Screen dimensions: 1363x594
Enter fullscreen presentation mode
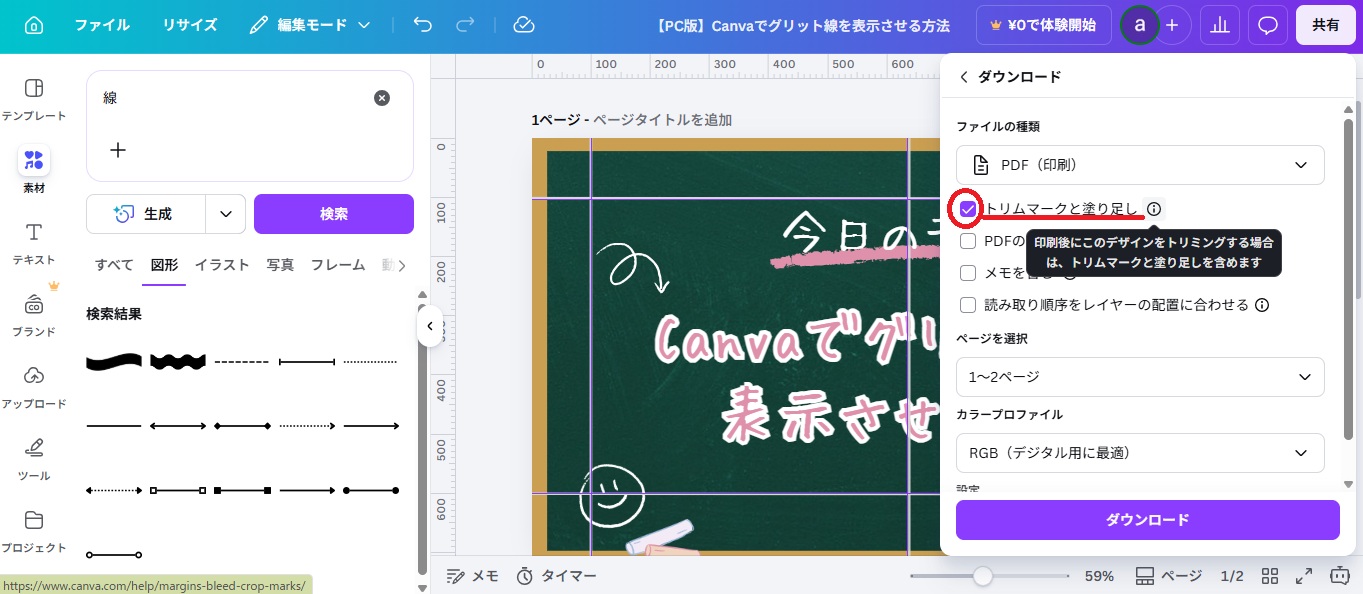tap(1304, 576)
